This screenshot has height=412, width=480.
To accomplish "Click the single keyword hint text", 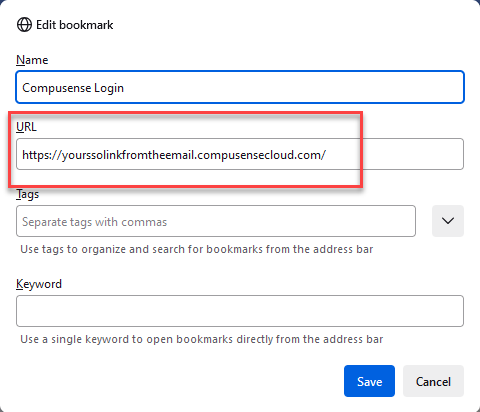I will tap(202, 339).
